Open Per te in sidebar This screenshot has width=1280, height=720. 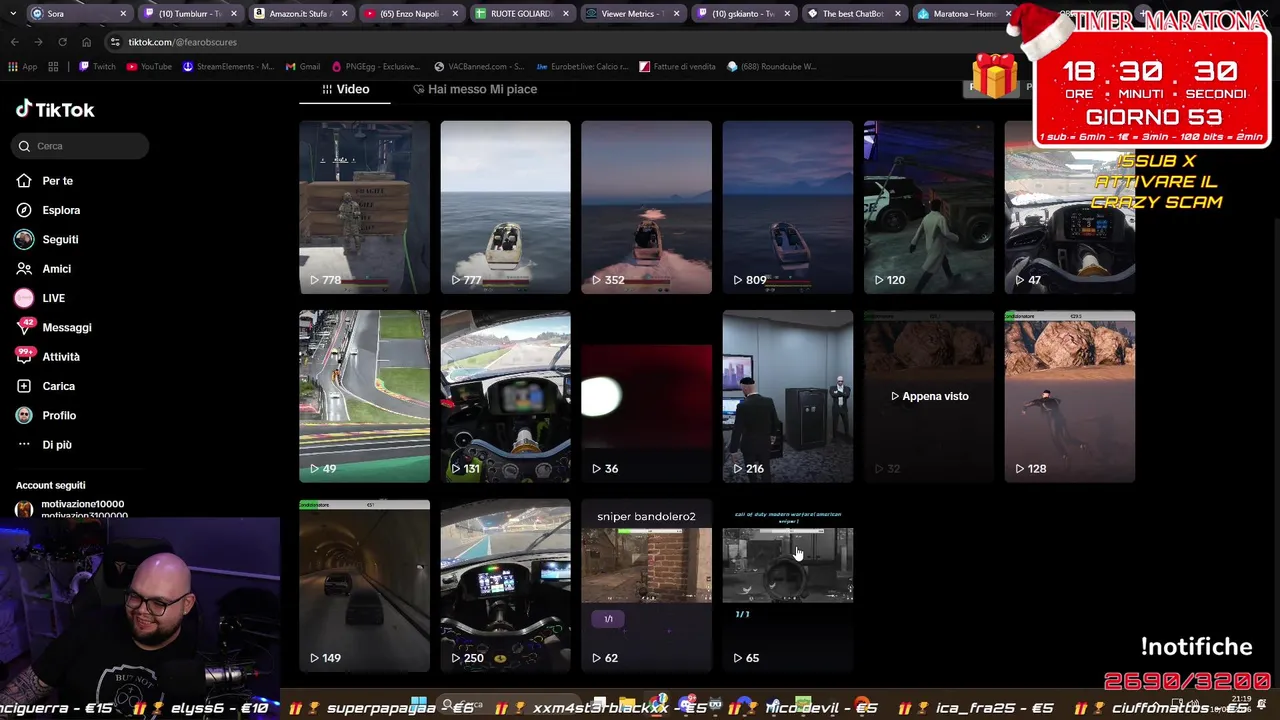(x=57, y=181)
